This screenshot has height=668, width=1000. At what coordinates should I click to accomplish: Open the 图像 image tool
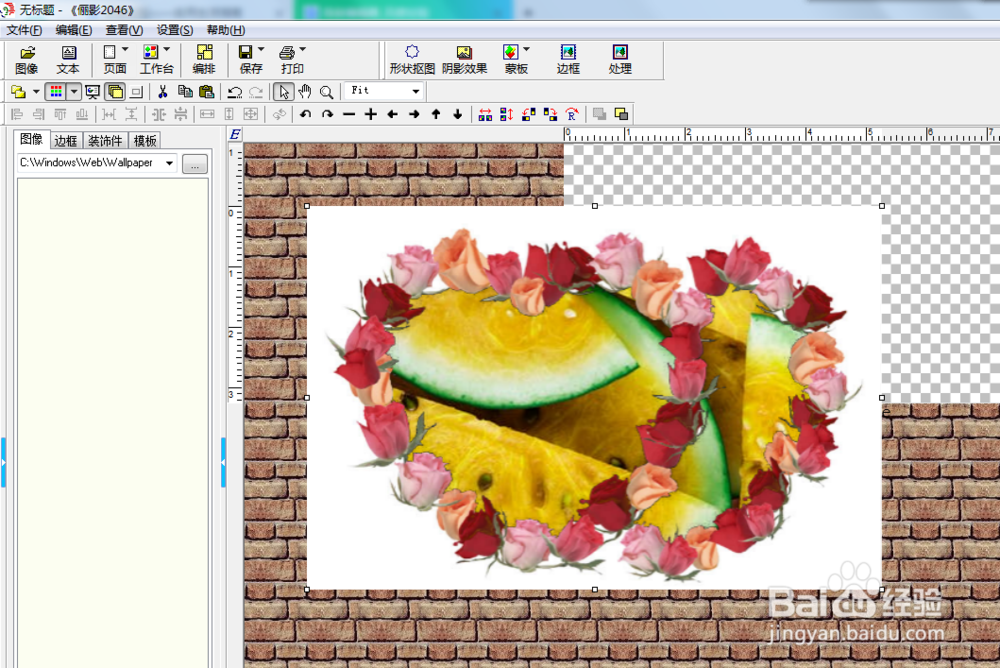tap(27, 60)
